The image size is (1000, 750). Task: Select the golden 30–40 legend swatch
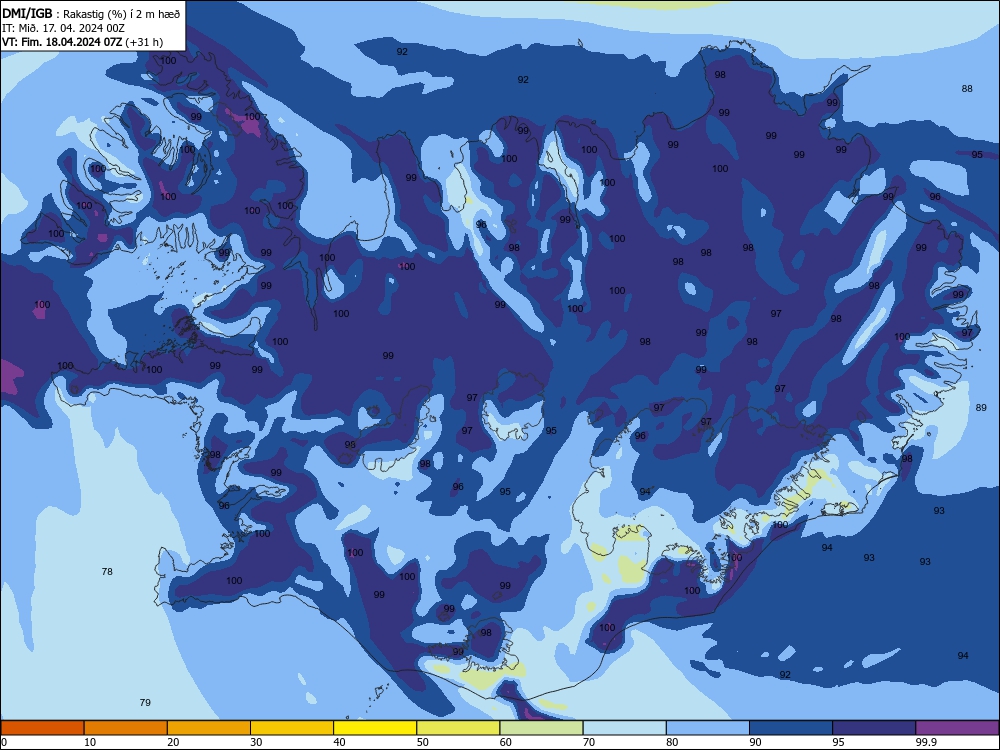tap(292, 728)
